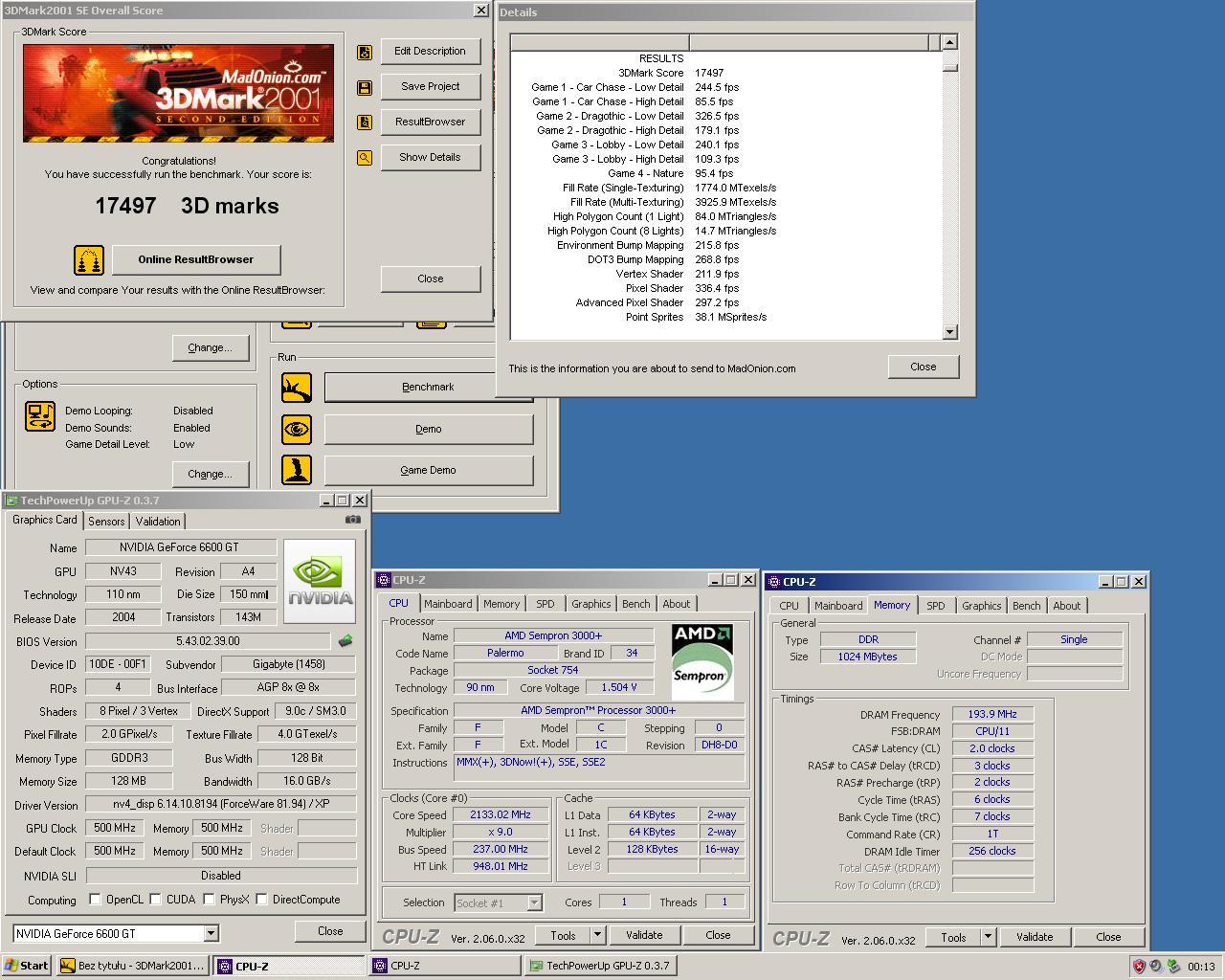Click the NVIDIA logo in GPU-Z
Image resolution: width=1225 pixels, height=980 pixels.
pyautogui.click(x=319, y=579)
